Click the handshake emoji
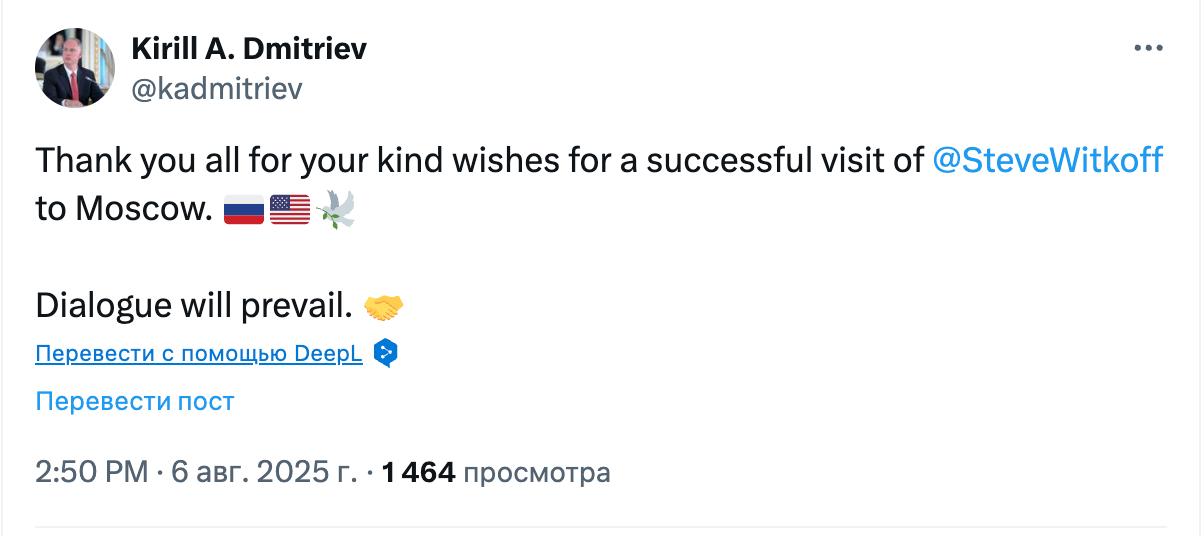The width and height of the screenshot is (1204, 536). pyautogui.click(x=384, y=306)
